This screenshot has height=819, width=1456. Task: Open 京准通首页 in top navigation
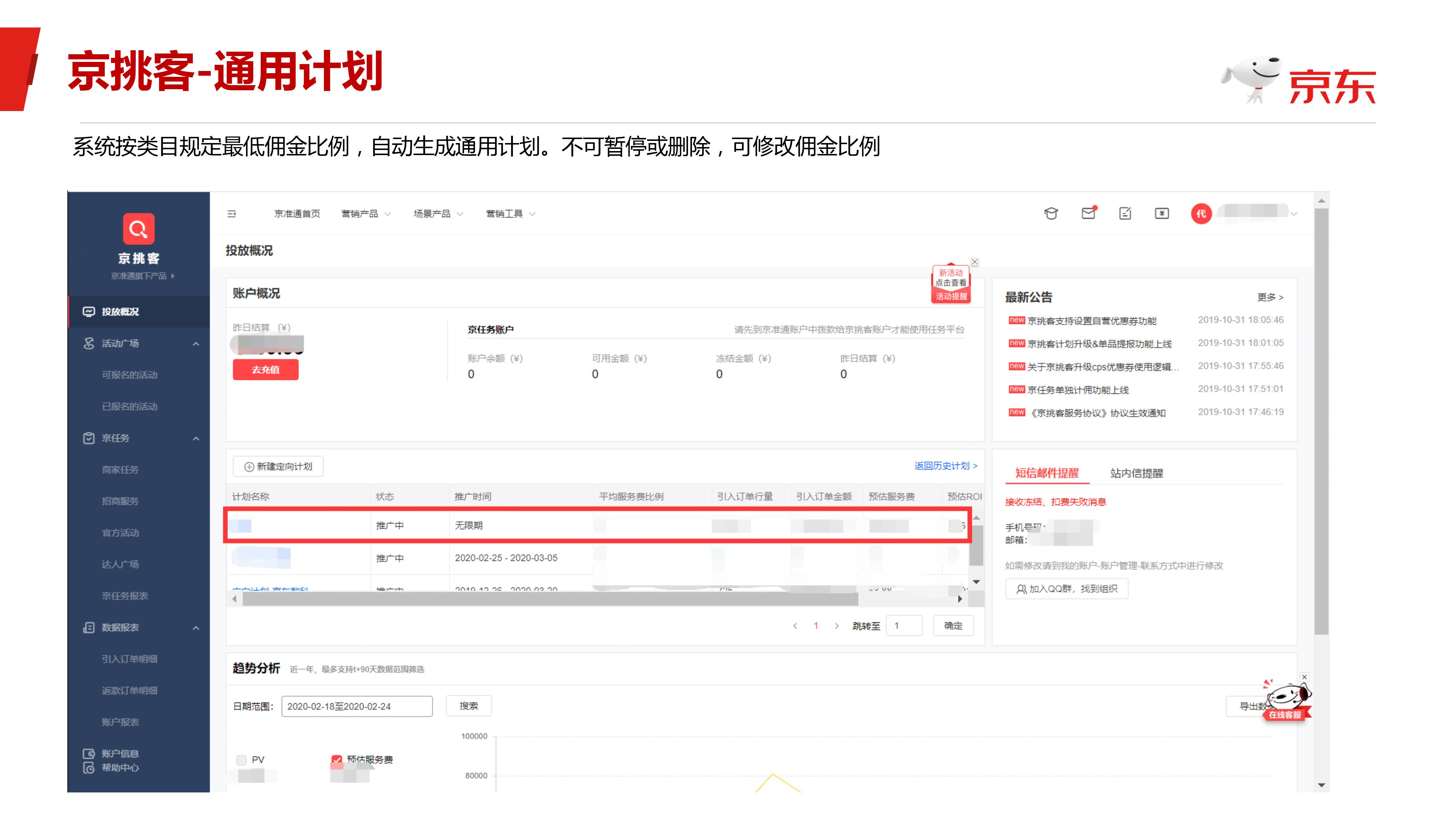click(x=297, y=214)
